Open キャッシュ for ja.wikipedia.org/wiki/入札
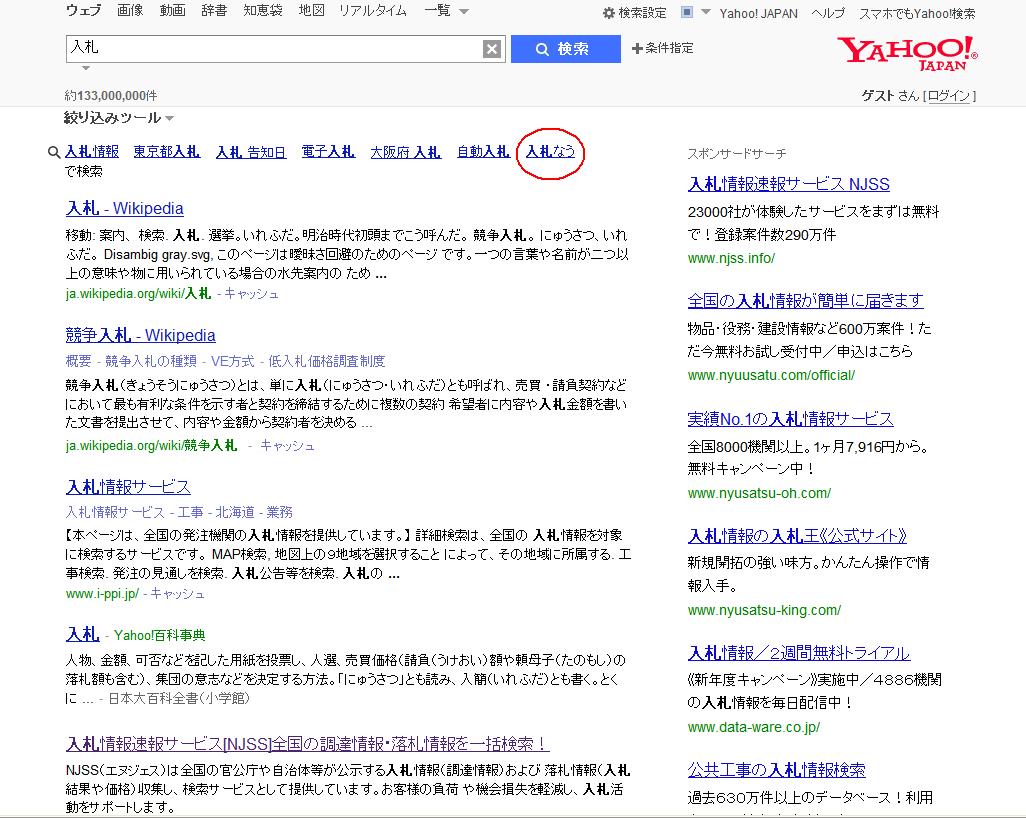The image size is (1026, 818). pos(251,294)
